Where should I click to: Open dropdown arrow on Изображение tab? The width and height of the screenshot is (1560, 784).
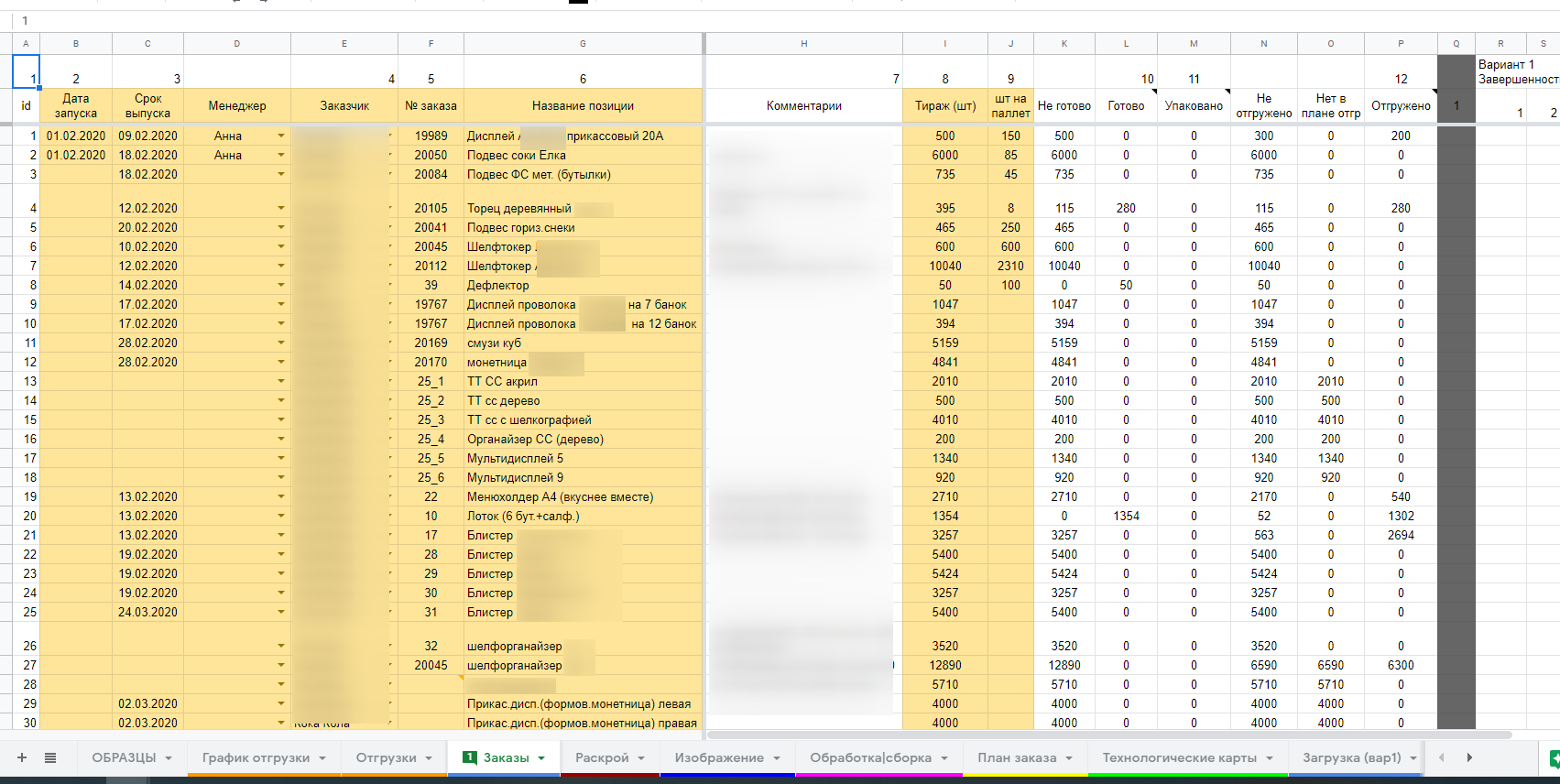[x=777, y=758]
